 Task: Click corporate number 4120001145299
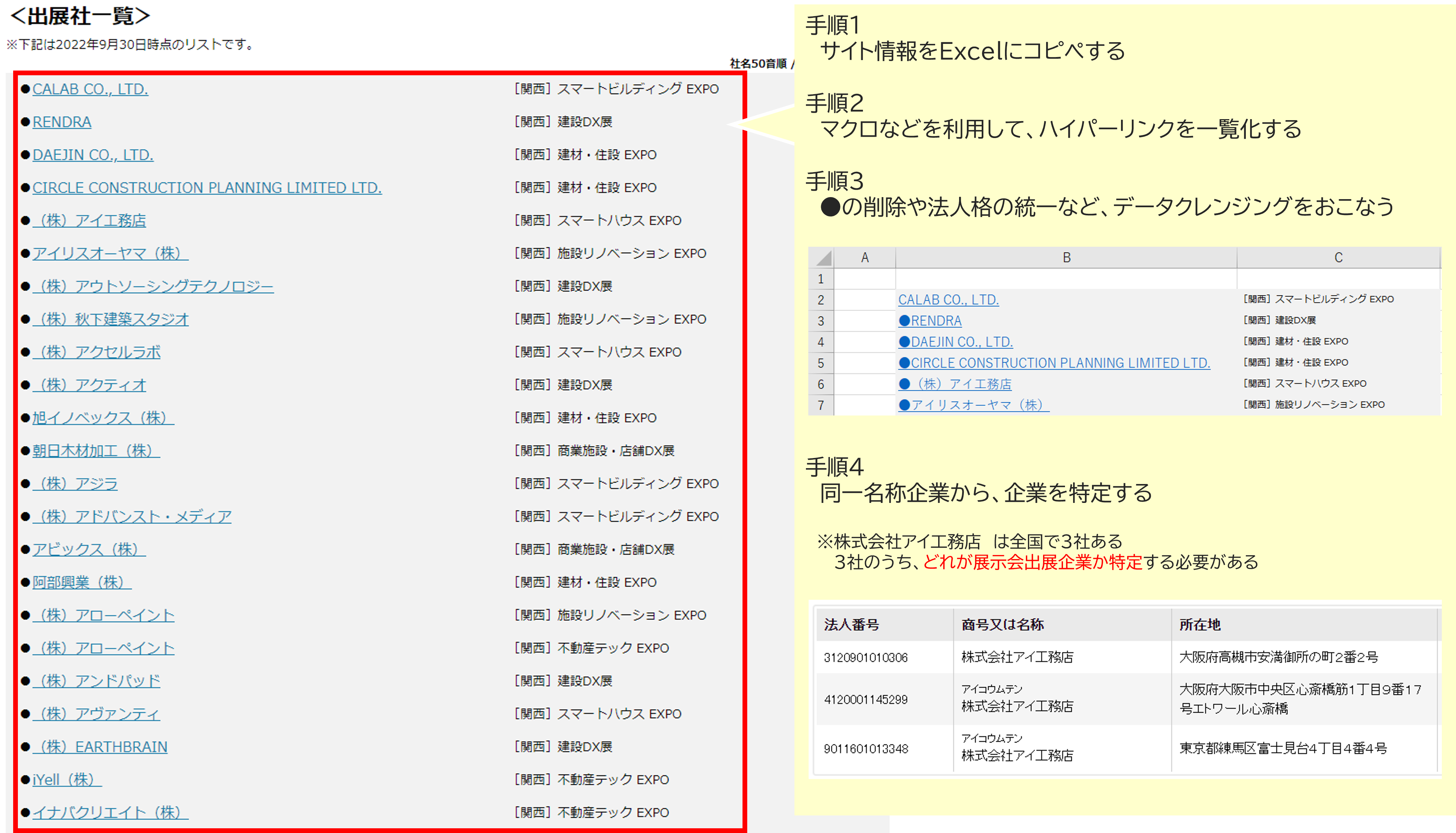[x=866, y=700]
